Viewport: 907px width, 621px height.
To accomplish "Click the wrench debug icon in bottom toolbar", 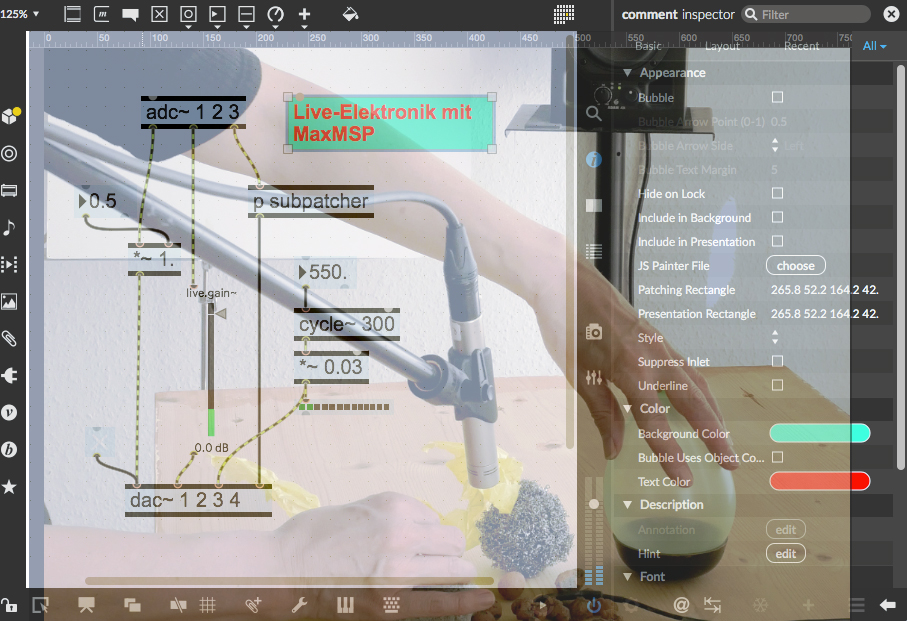I will [298, 604].
